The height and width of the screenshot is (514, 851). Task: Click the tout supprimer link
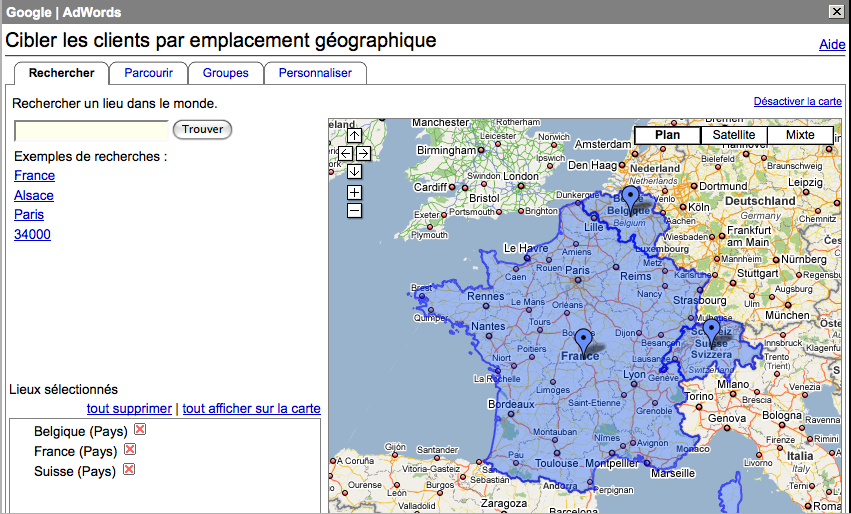tap(129, 408)
